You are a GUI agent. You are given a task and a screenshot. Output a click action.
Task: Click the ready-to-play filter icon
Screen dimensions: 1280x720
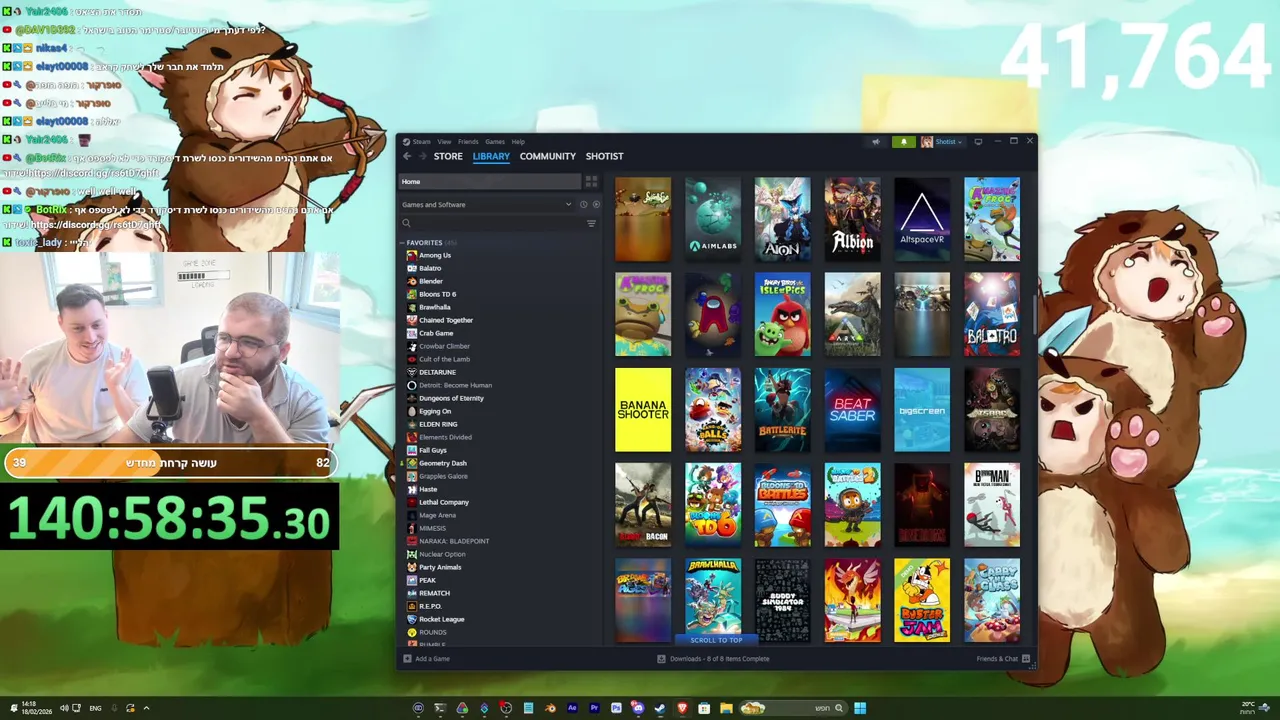click(596, 204)
